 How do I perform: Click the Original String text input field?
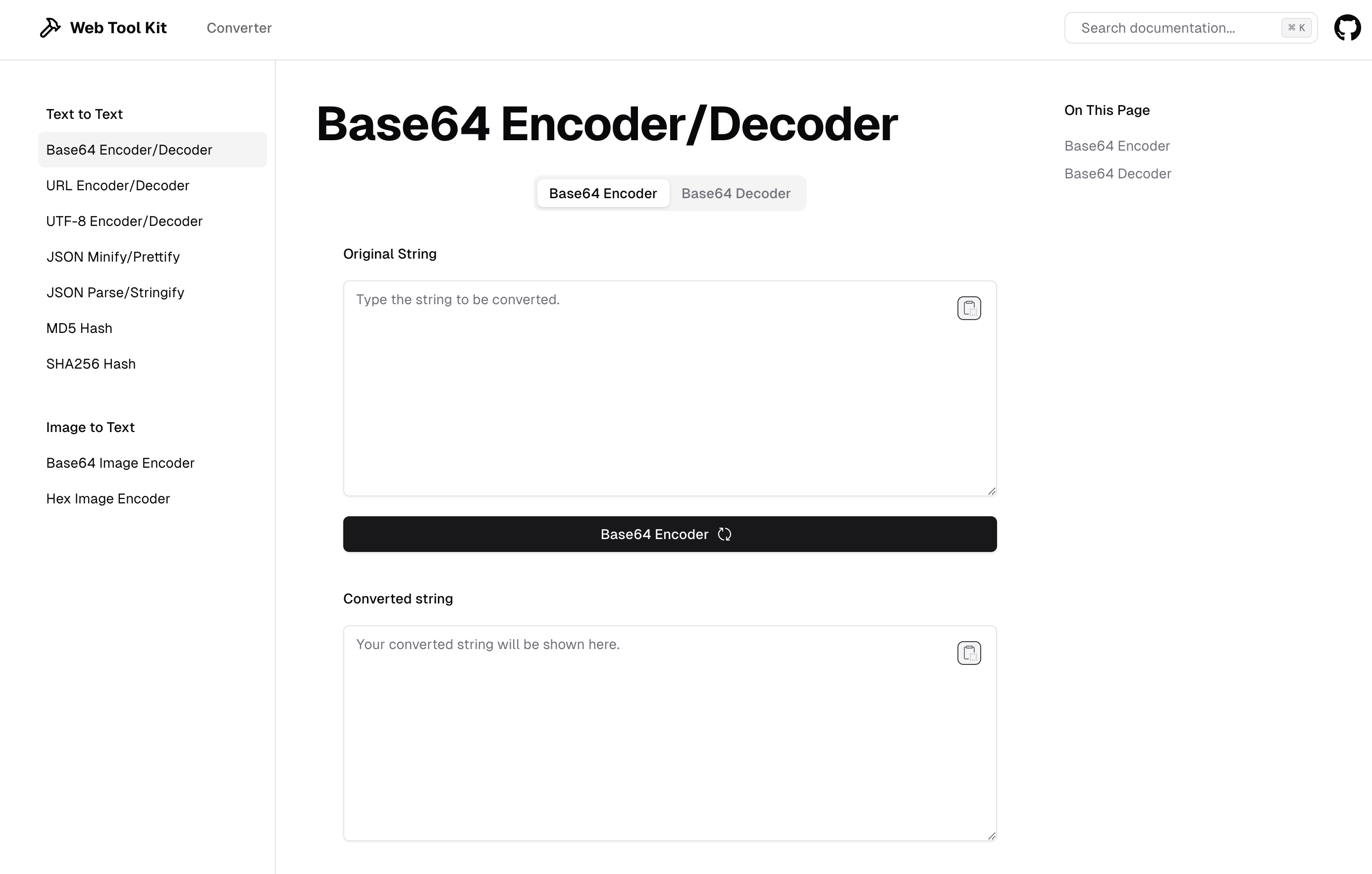click(669, 387)
